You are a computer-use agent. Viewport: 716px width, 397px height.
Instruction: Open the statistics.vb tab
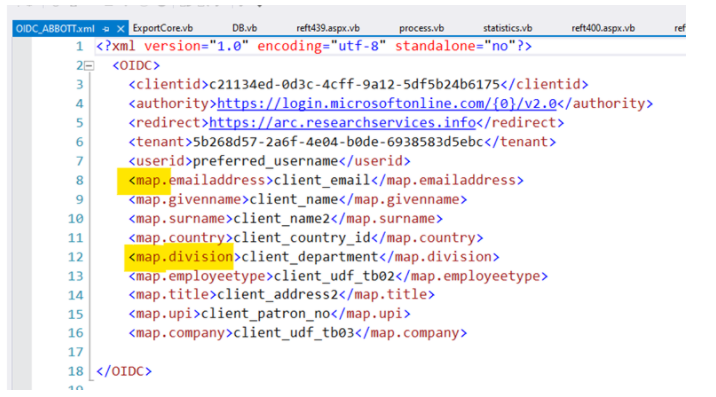pyautogui.click(x=507, y=28)
